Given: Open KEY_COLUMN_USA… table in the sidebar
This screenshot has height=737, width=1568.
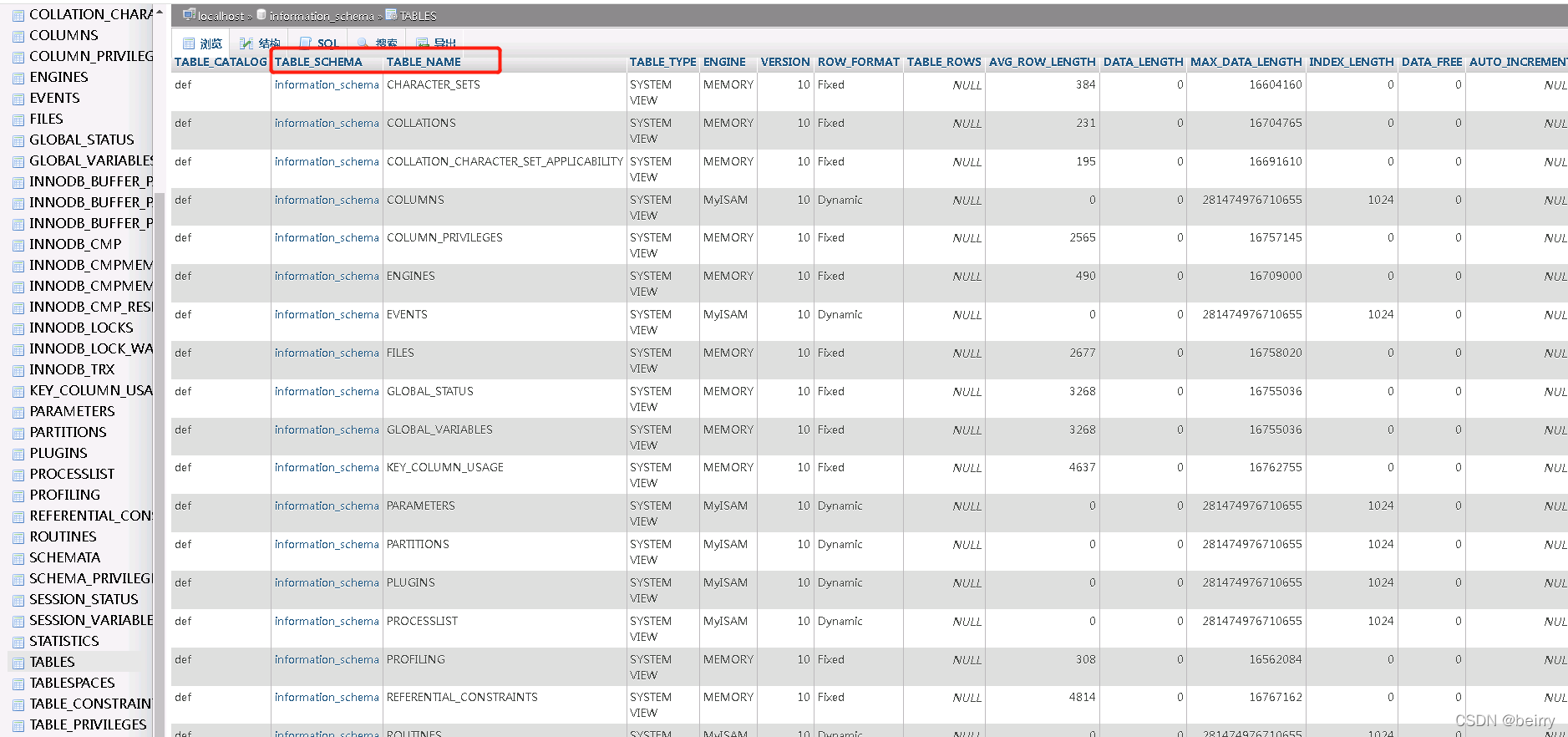Looking at the screenshot, I should (x=91, y=390).
